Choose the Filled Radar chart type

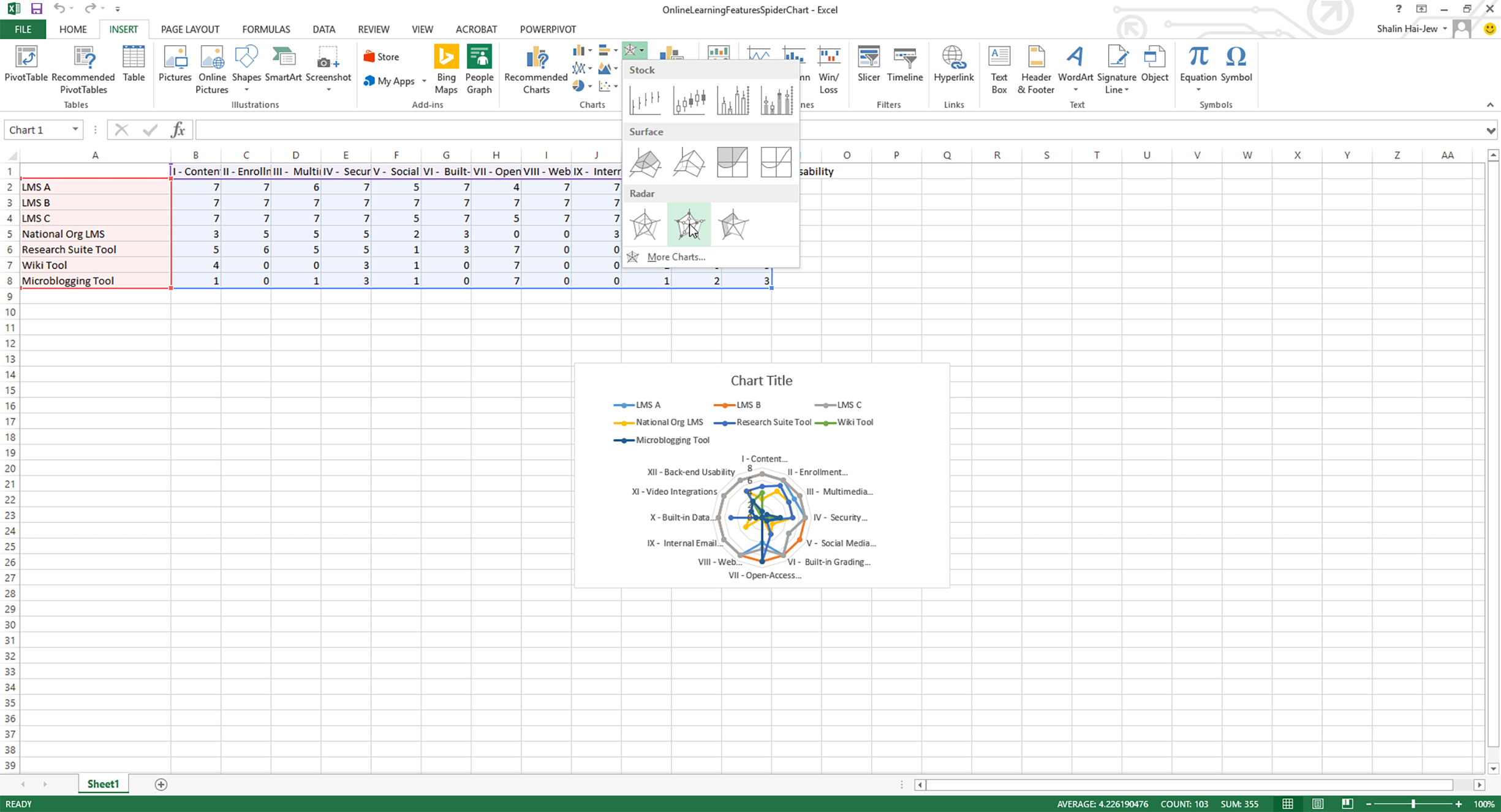[733, 224]
